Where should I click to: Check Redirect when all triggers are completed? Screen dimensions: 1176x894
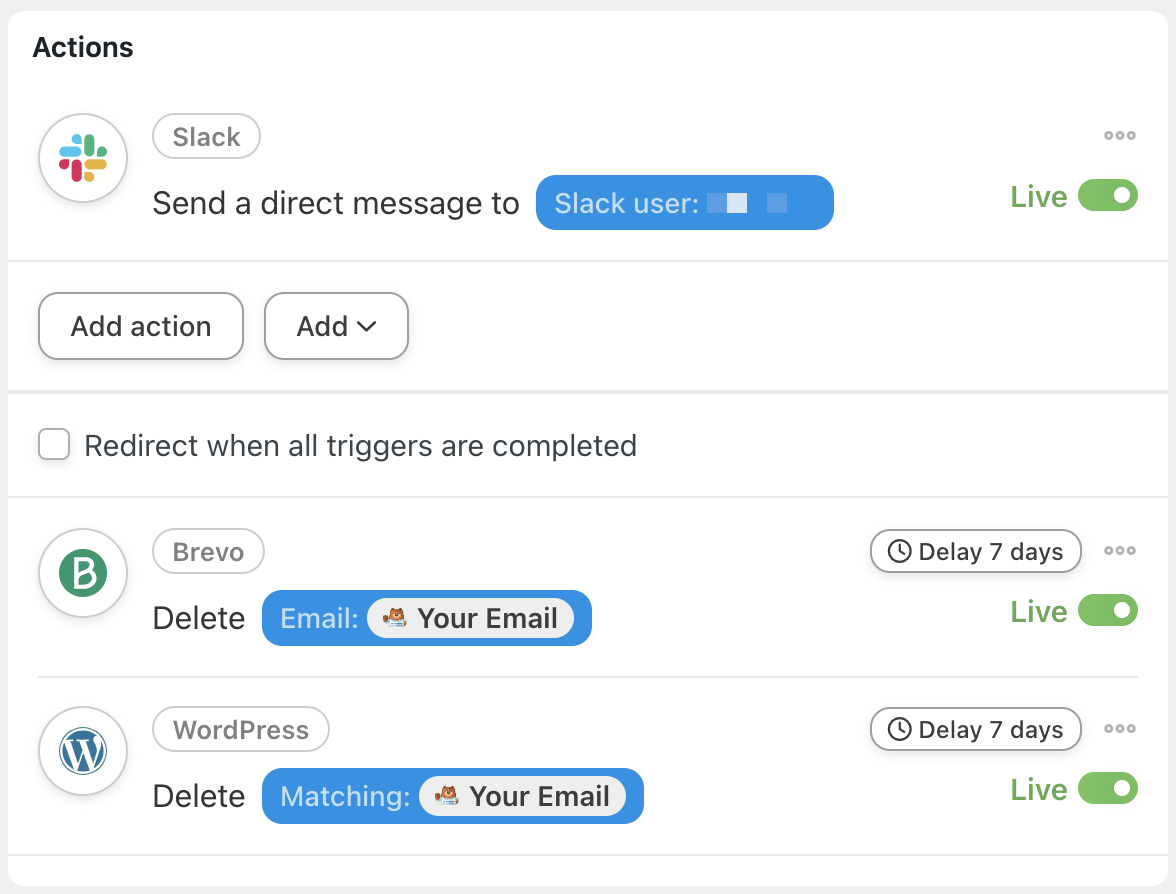click(x=54, y=444)
